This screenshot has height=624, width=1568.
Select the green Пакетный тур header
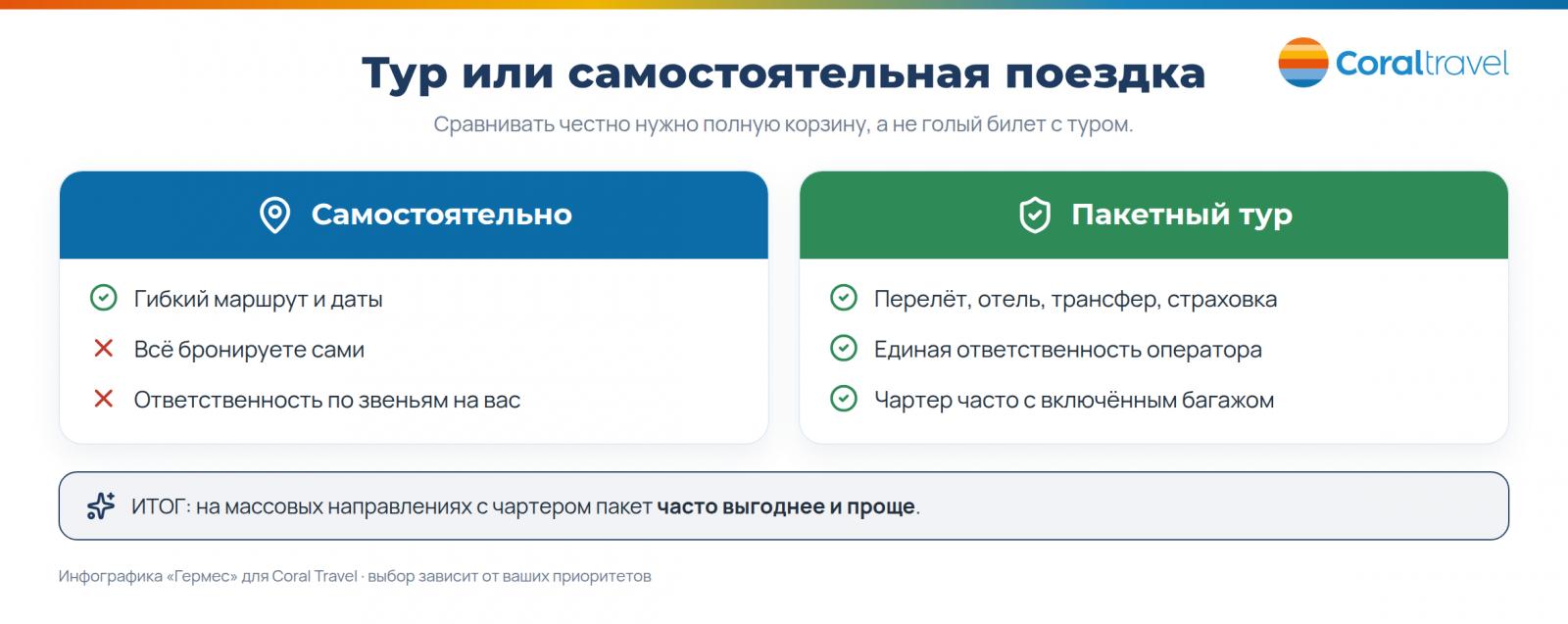1153,216
